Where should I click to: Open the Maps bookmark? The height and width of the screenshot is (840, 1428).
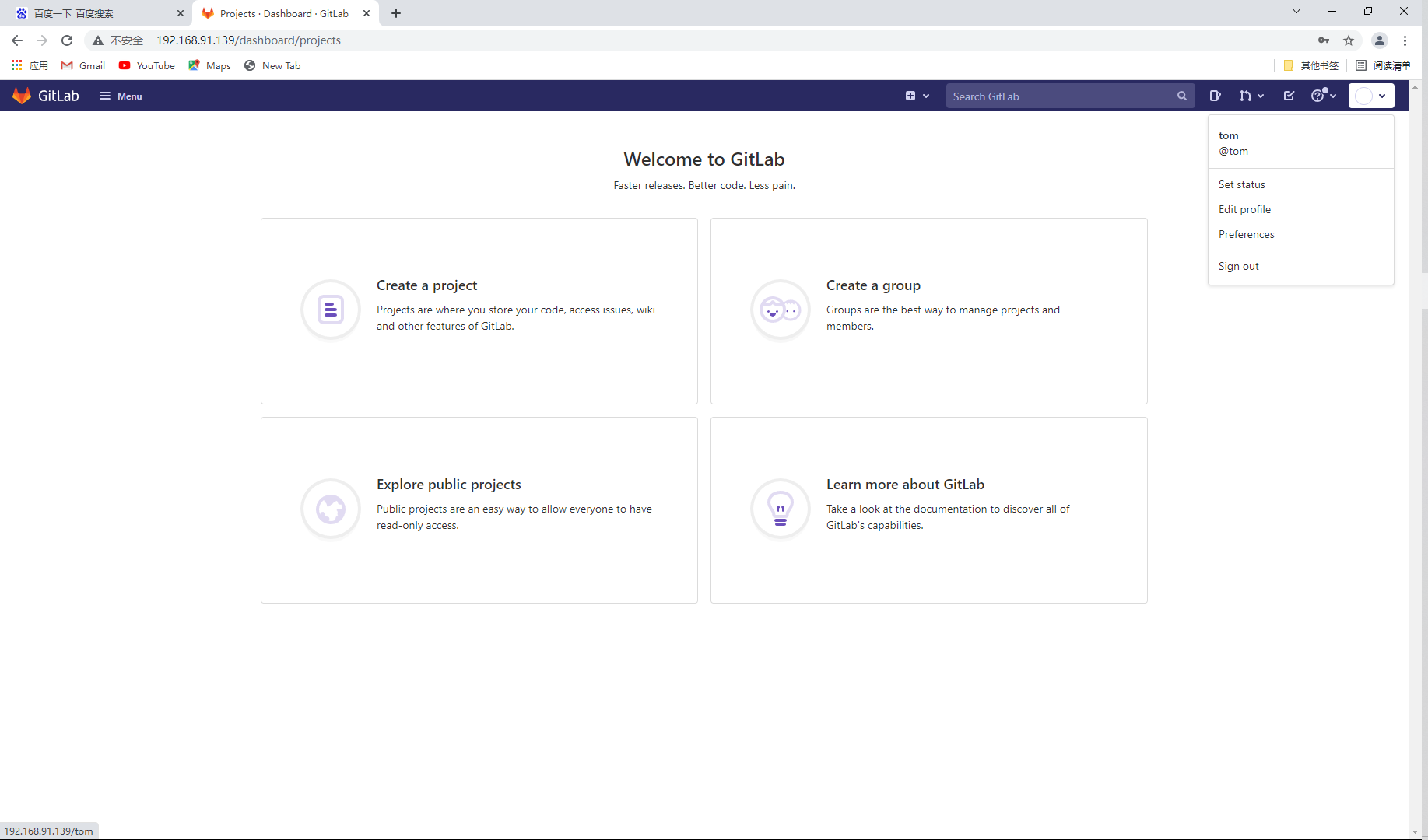pos(209,65)
